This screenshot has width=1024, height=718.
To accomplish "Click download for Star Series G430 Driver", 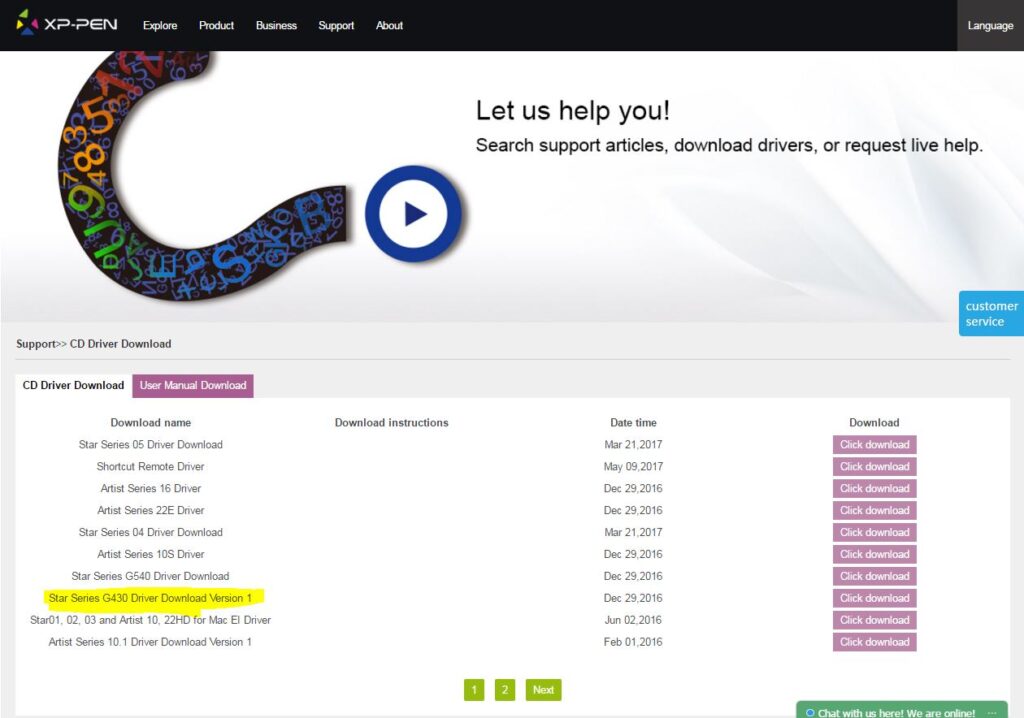I will (x=874, y=598).
